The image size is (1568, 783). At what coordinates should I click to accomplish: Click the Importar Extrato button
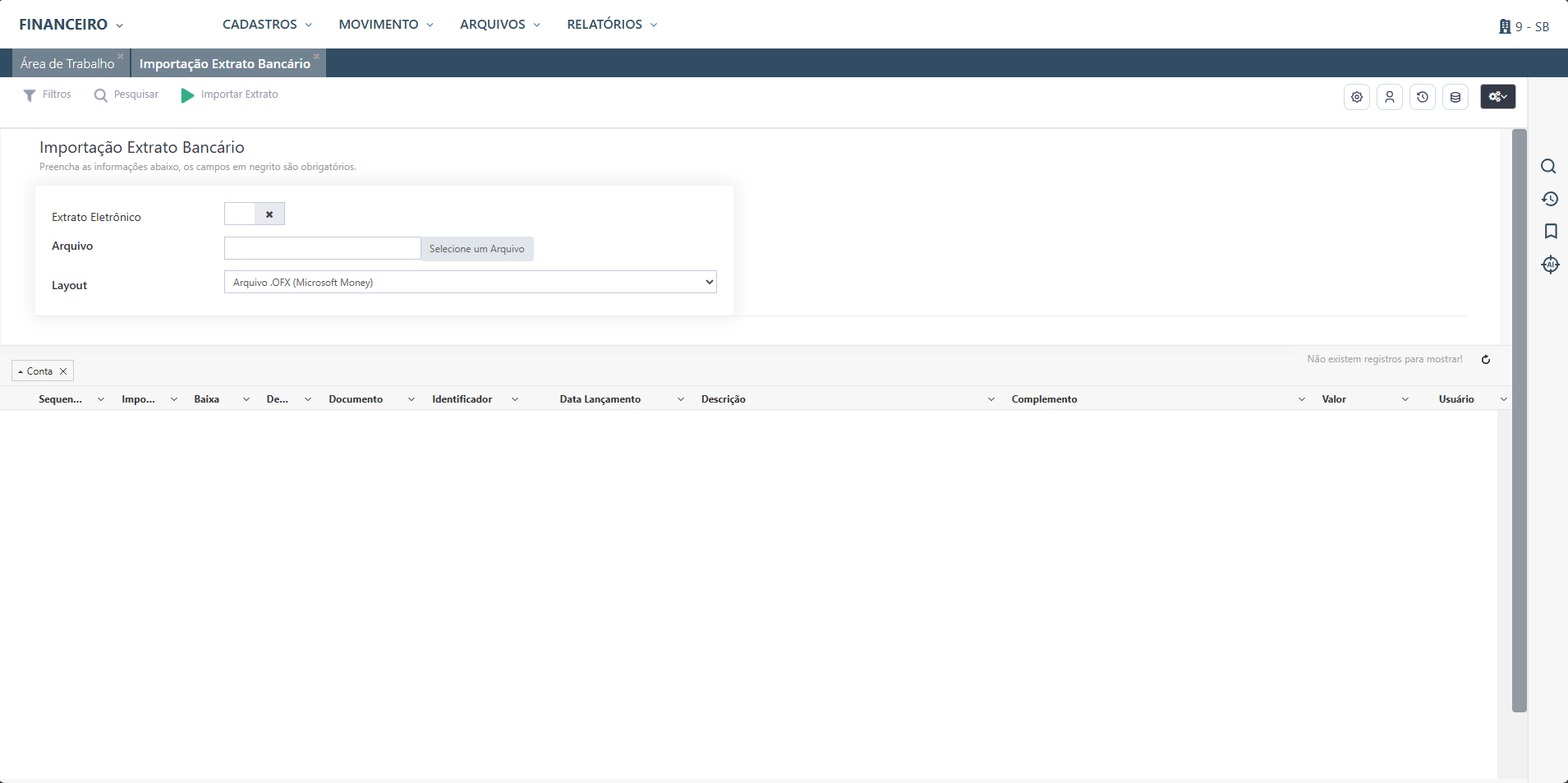tap(230, 94)
